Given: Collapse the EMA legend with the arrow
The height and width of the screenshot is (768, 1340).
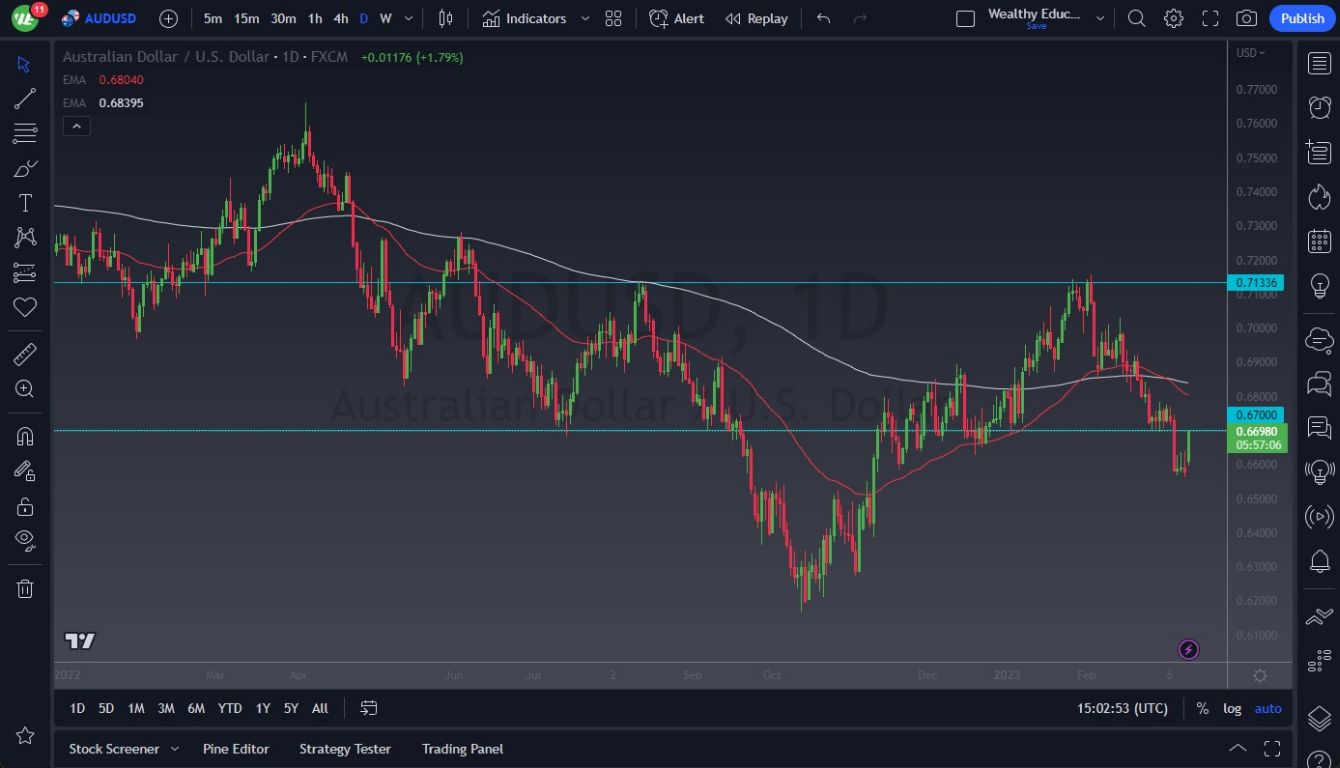Looking at the screenshot, I should pos(77,126).
